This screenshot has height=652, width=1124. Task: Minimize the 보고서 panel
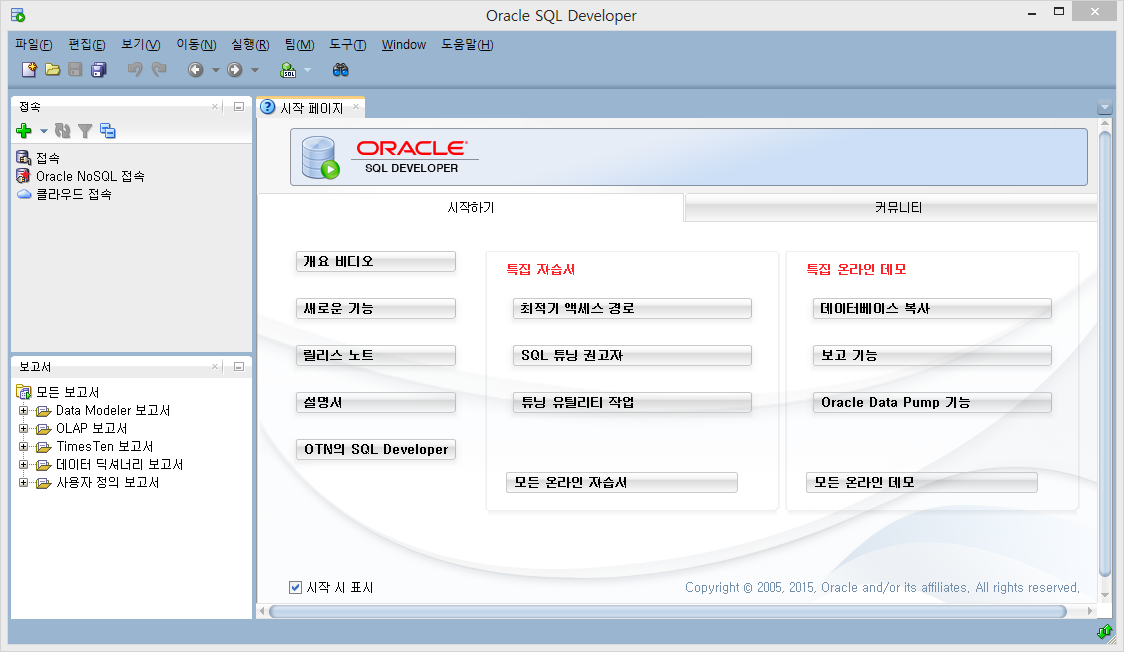pos(239,367)
